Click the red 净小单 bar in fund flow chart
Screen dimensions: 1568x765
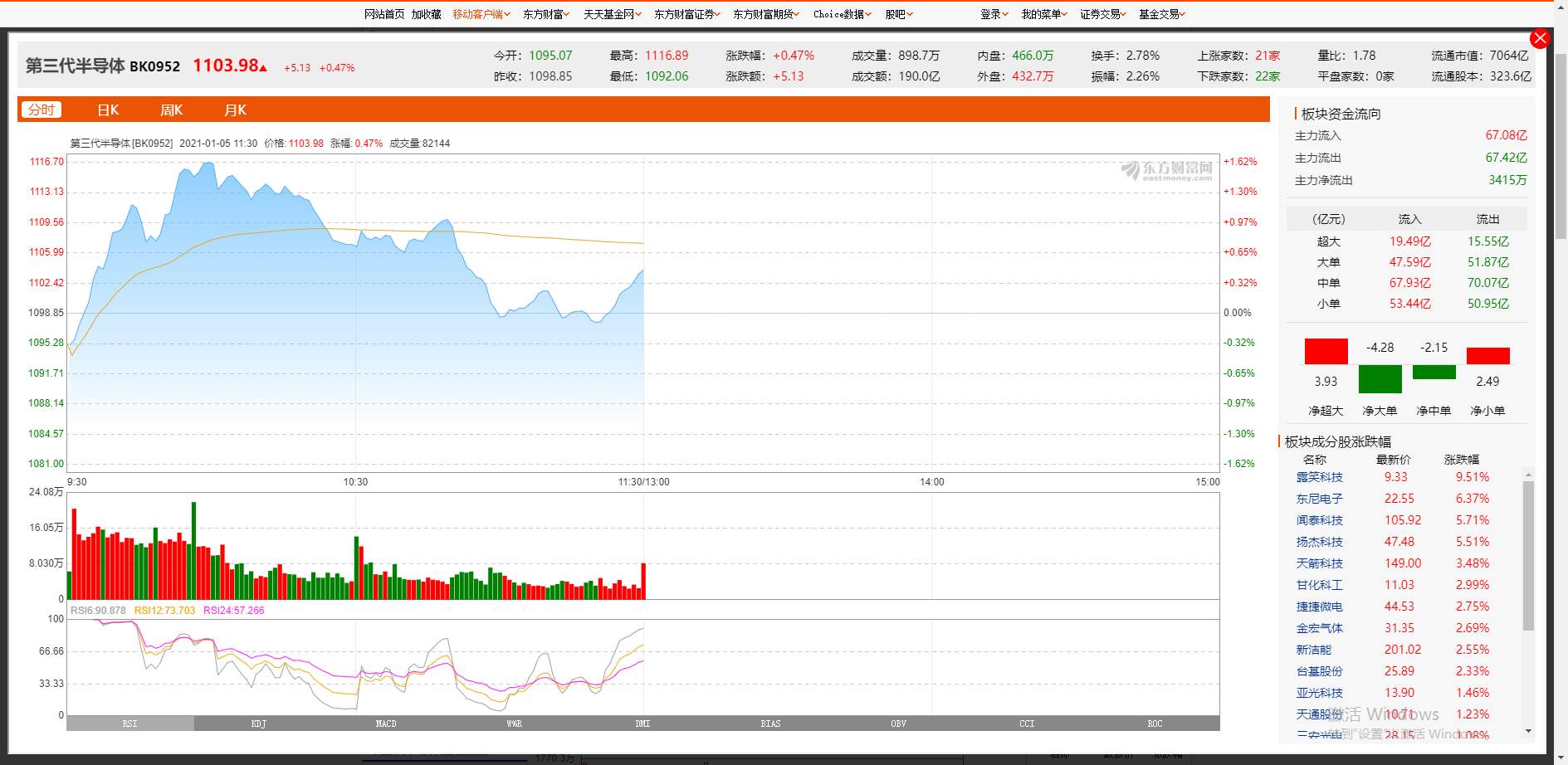tap(1487, 356)
